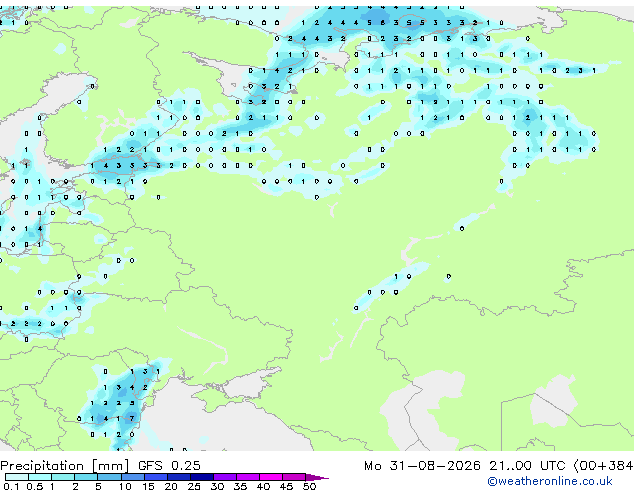The image size is (634, 490).
Task: Click the 20 to 25 mm legend swatch
Action: coord(178,477)
